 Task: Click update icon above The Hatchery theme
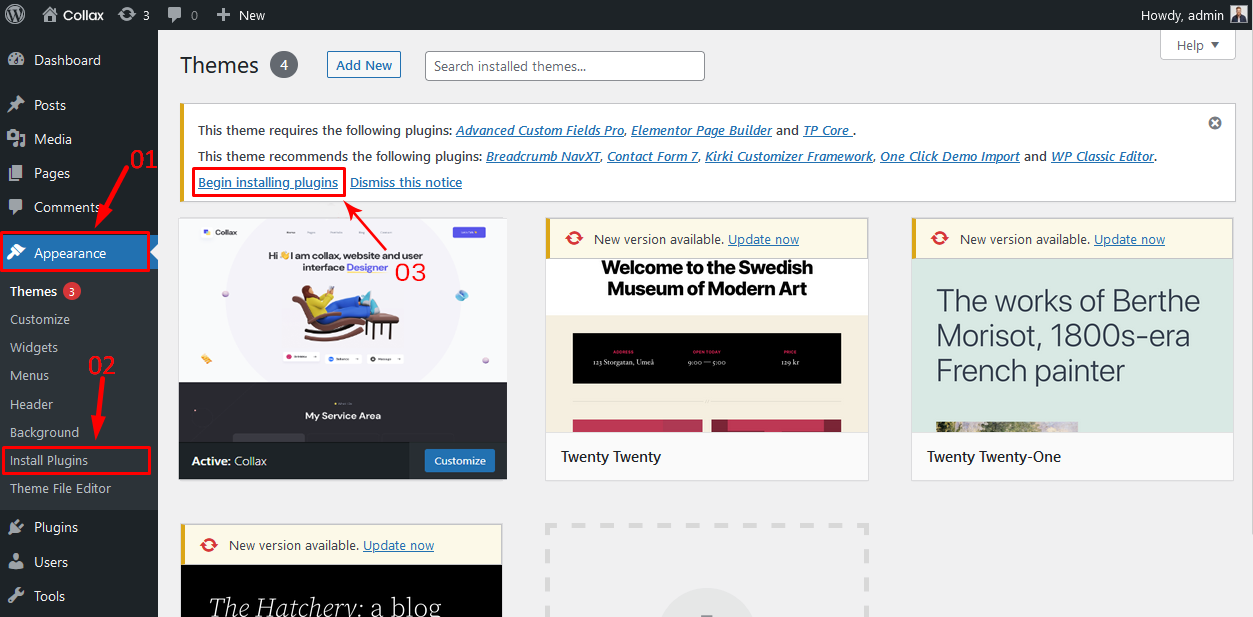[x=209, y=545]
